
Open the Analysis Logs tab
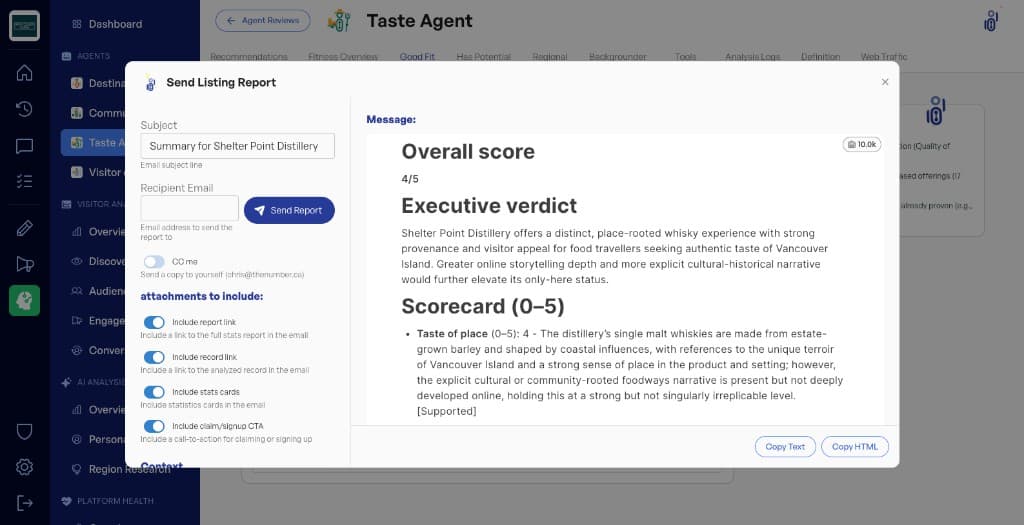(x=752, y=57)
